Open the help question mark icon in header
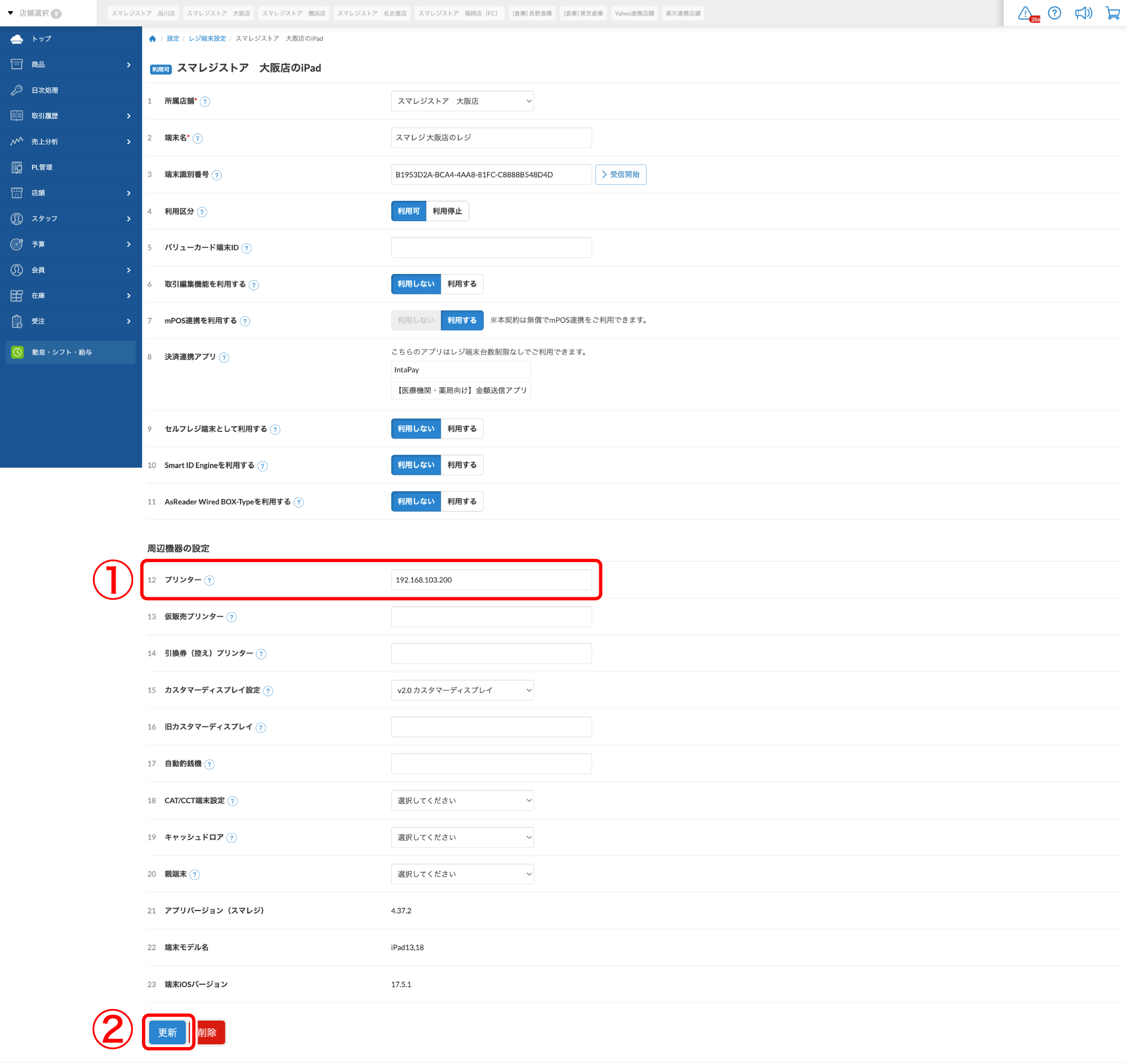This screenshot has height=1064, width=1127. tap(1054, 13)
